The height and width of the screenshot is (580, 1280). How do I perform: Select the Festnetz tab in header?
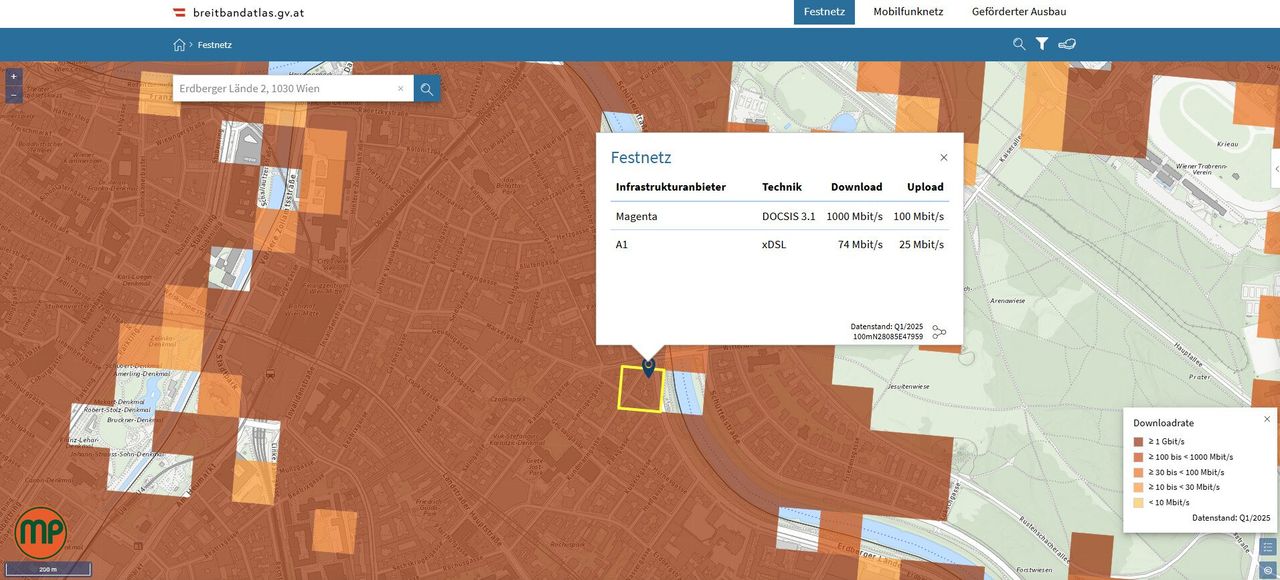click(824, 12)
